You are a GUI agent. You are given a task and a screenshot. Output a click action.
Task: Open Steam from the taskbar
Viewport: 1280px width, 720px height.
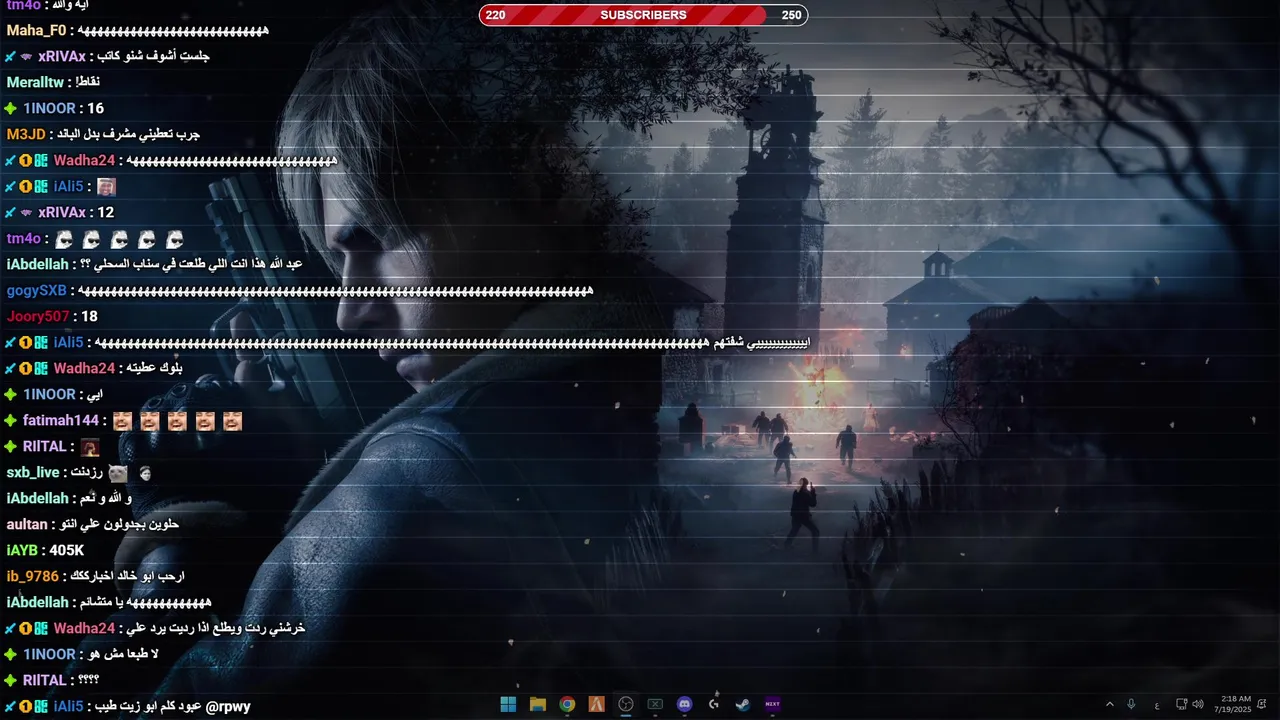743,704
